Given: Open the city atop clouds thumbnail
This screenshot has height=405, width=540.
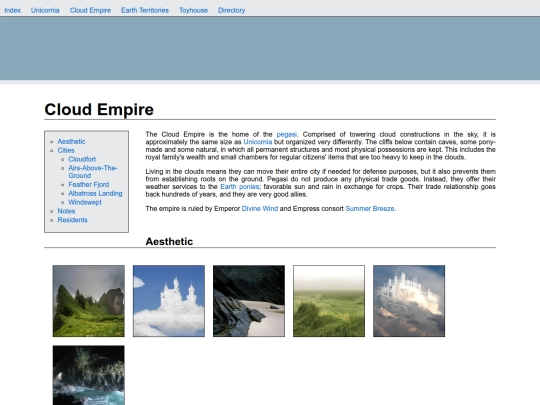Looking at the screenshot, I should (409, 301).
